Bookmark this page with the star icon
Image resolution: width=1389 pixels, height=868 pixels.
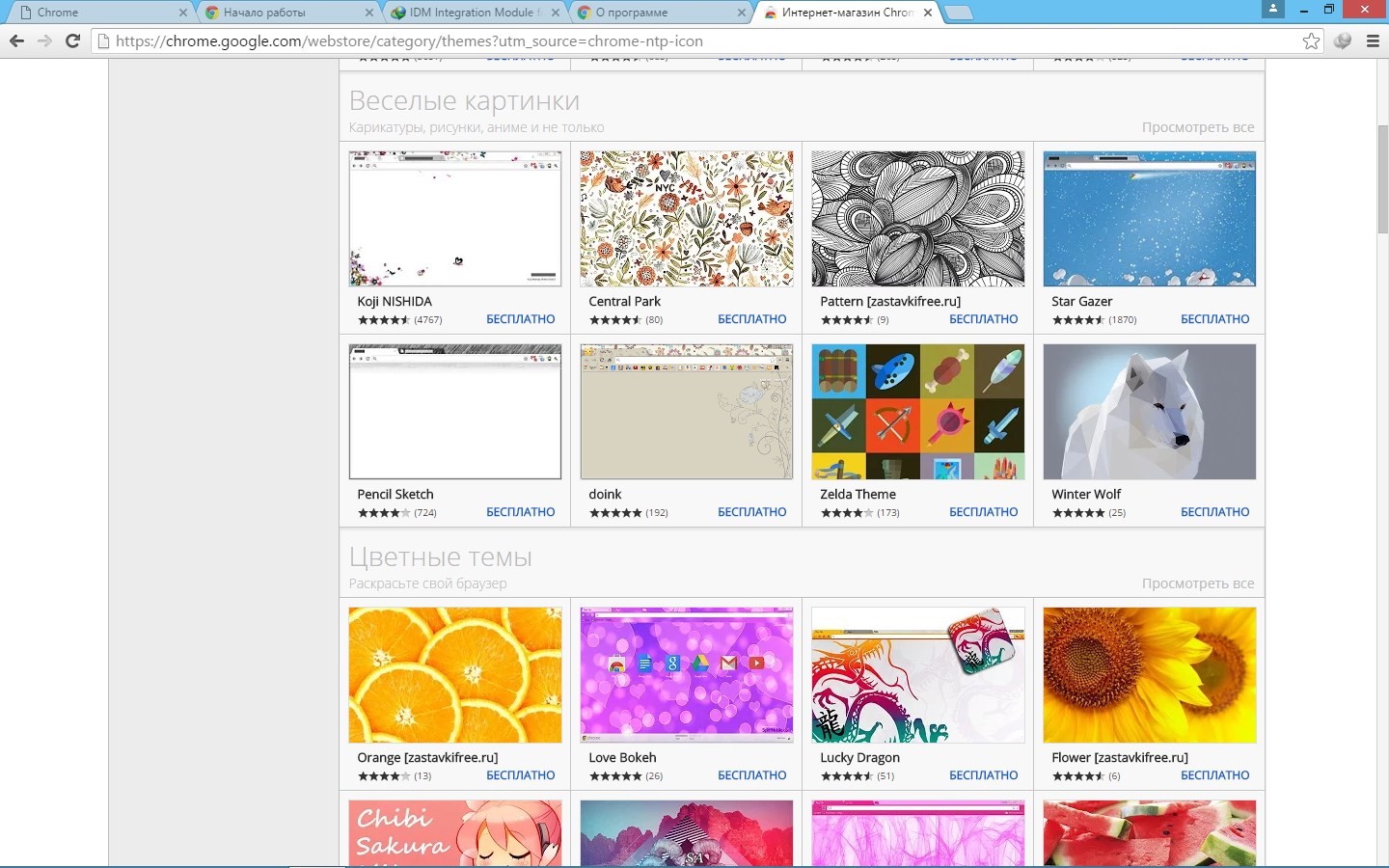(1311, 41)
